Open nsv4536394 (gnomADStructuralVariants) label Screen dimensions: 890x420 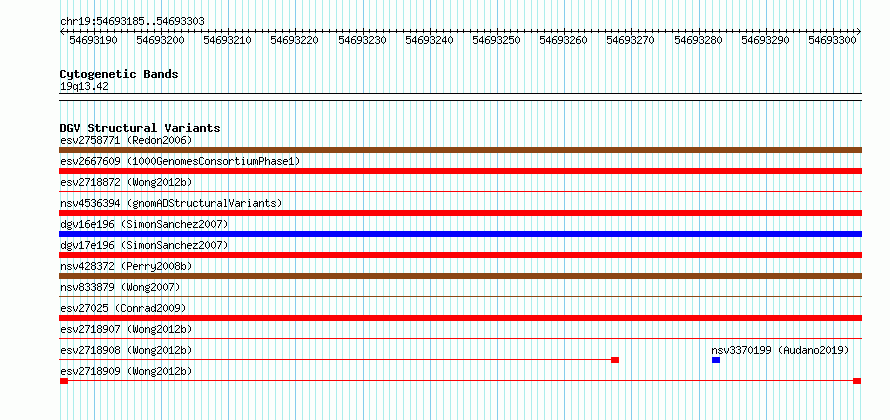click(171, 203)
